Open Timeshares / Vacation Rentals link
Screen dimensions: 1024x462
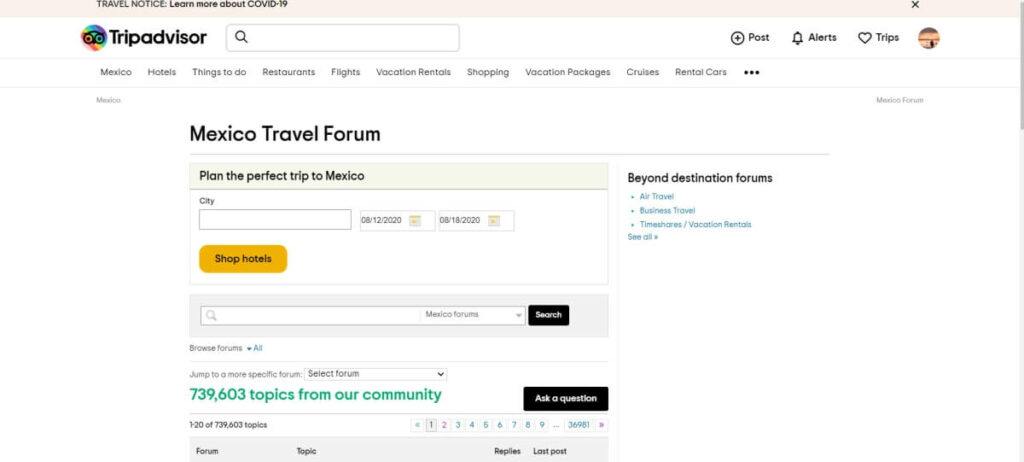tap(696, 224)
